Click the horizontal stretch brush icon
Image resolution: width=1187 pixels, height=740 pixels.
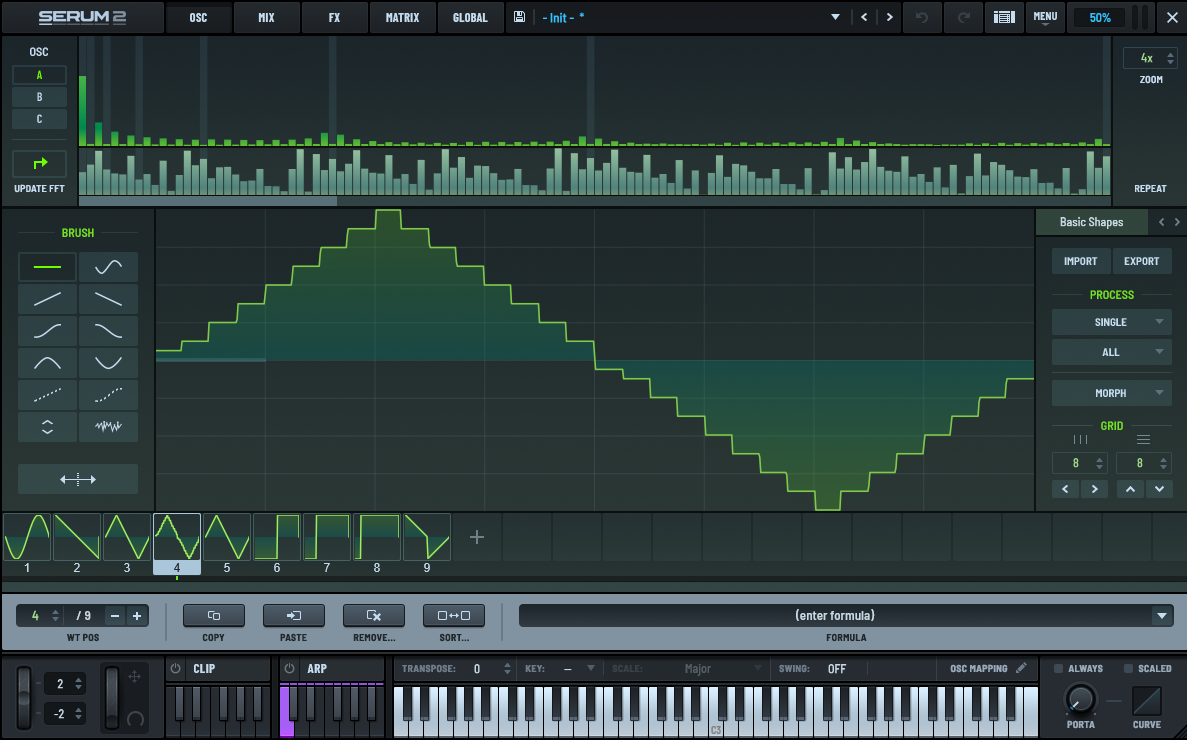pyautogui.click(x=78, y=479)
